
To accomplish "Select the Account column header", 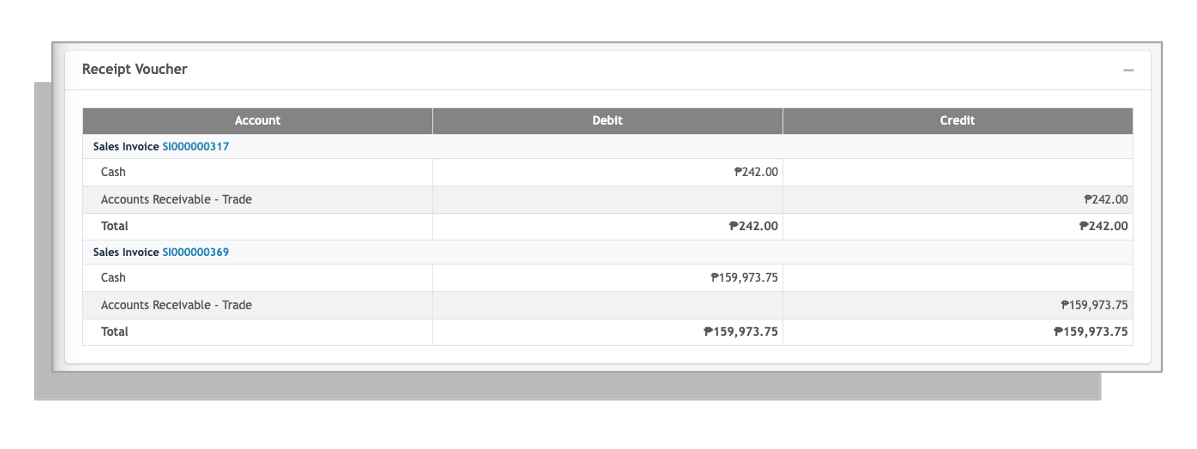I will pyautogui.click(x=257, y=121).
